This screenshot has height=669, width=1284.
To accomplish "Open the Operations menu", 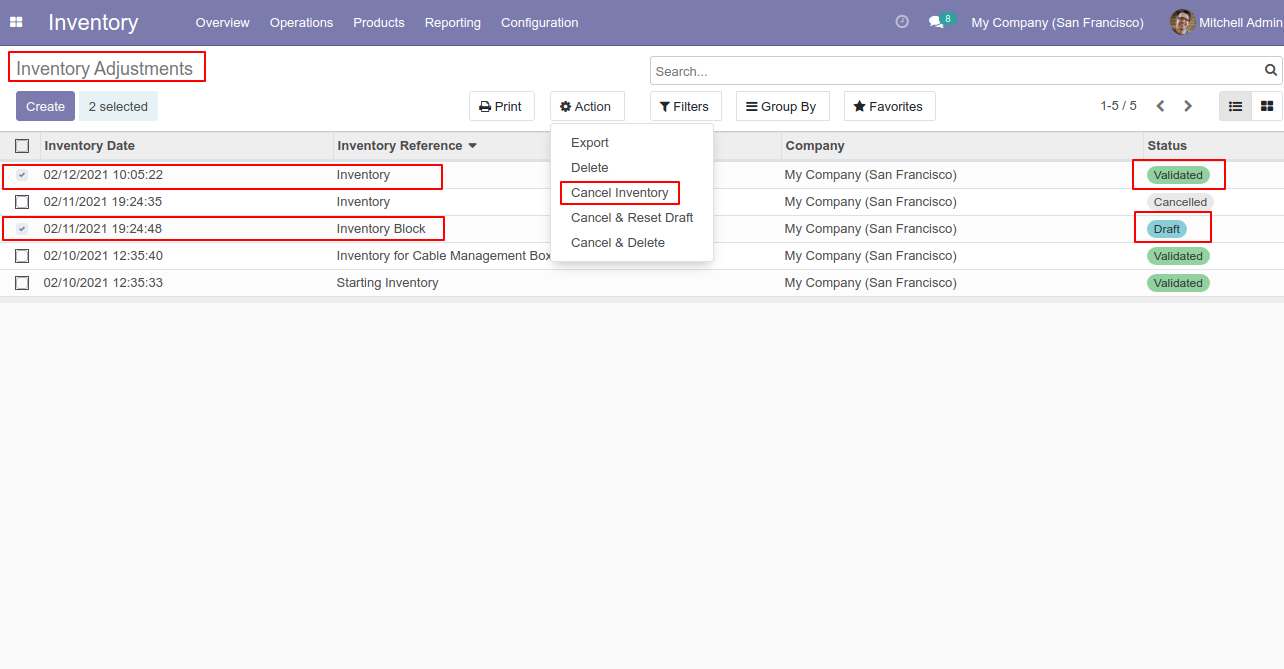I will pyautogui.click(x=301, y=22).
